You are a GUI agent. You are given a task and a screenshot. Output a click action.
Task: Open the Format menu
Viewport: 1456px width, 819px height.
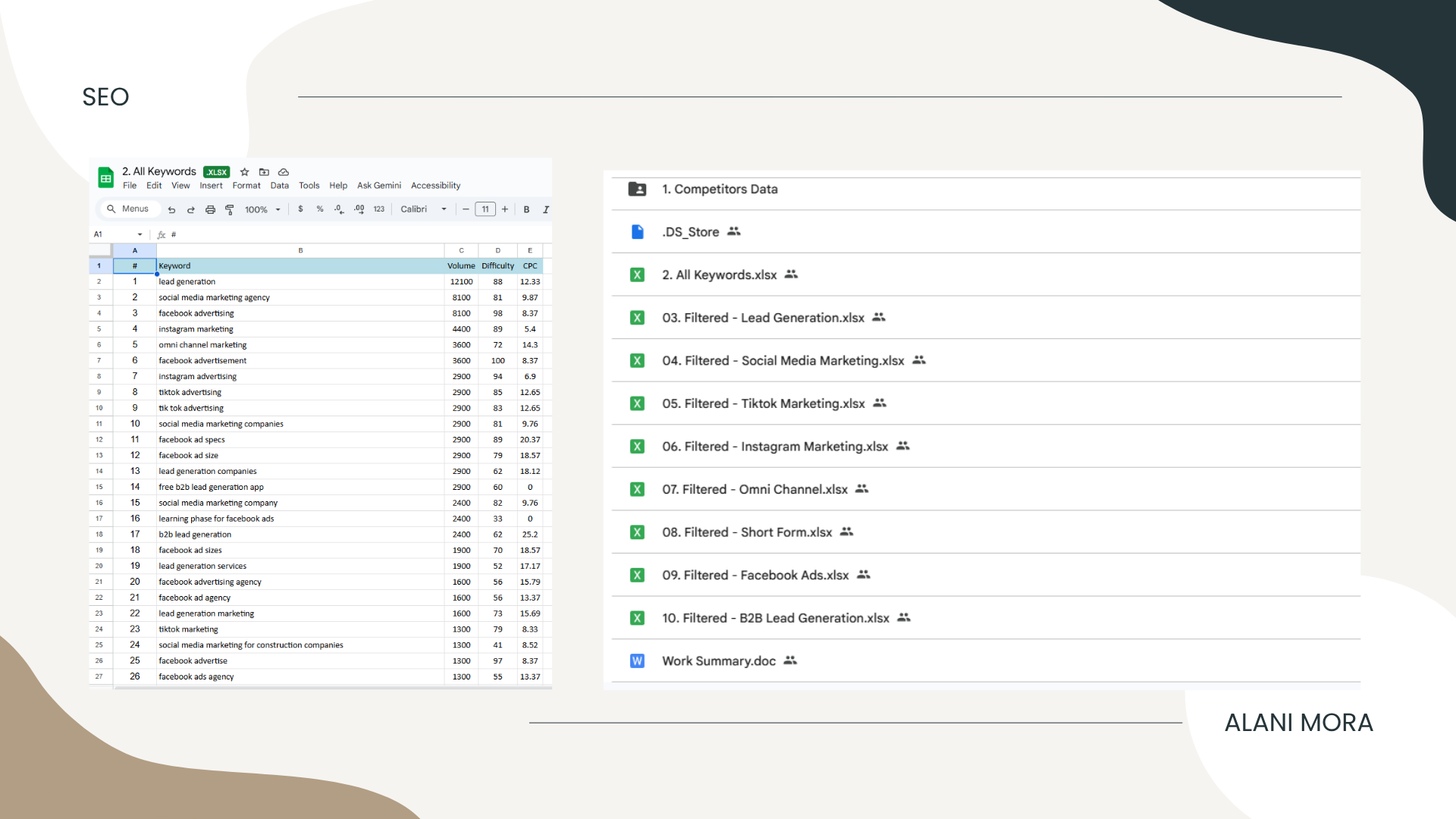(x=246, y=186)
